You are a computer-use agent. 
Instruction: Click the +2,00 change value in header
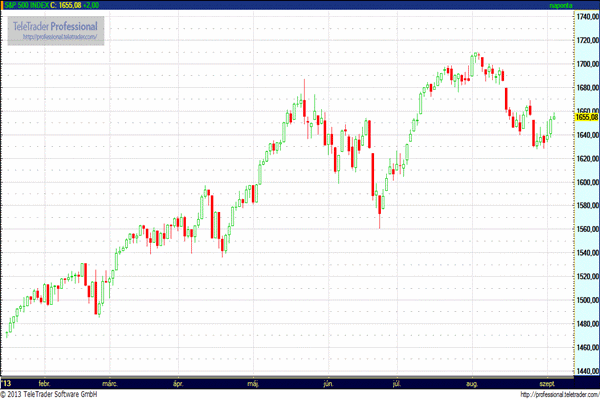[106, 5]
